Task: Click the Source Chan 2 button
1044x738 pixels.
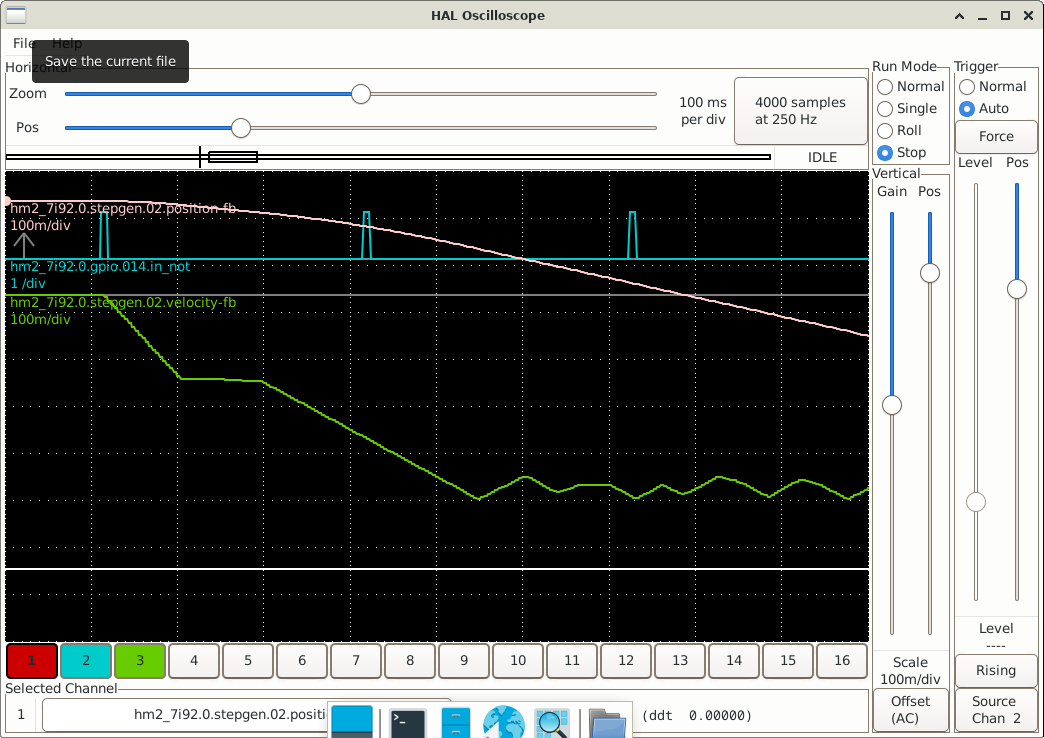Action: (996, 710)
